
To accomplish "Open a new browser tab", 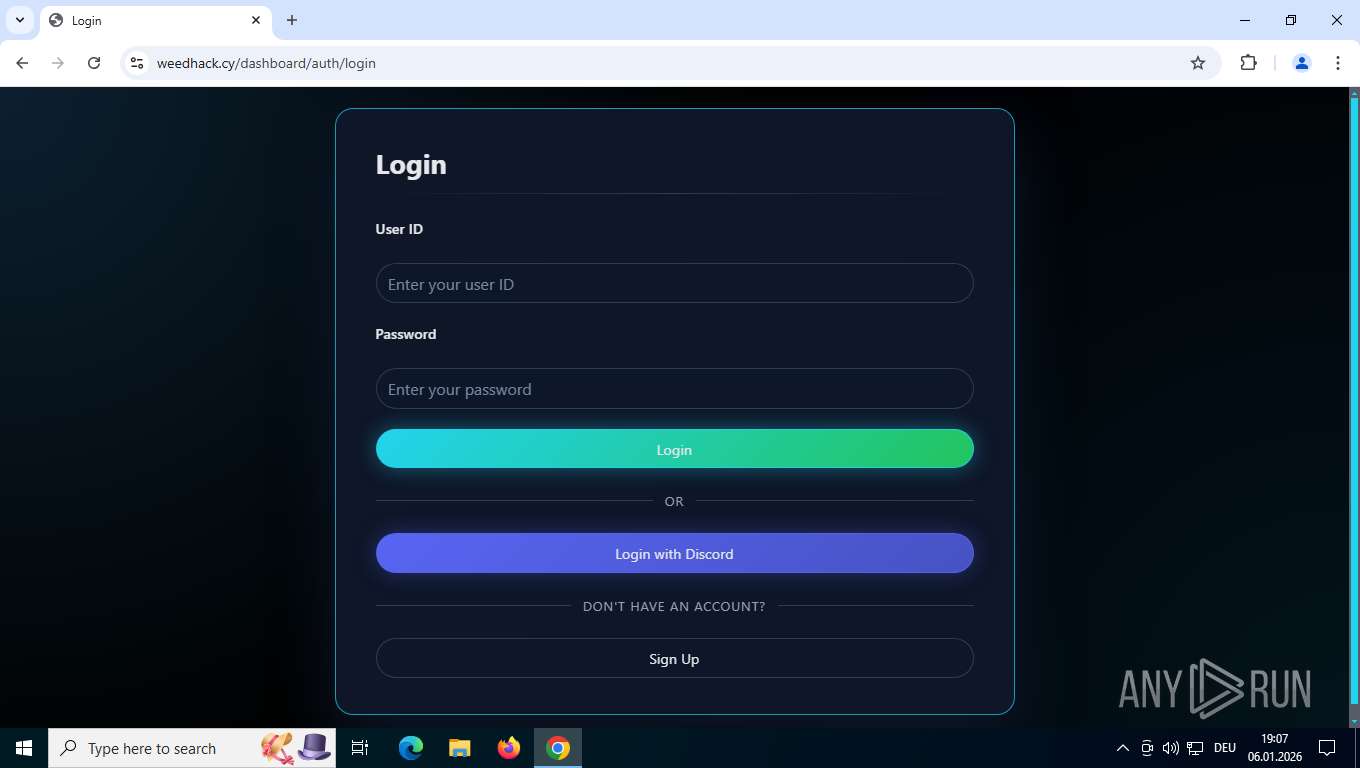I will coord(292,20).
